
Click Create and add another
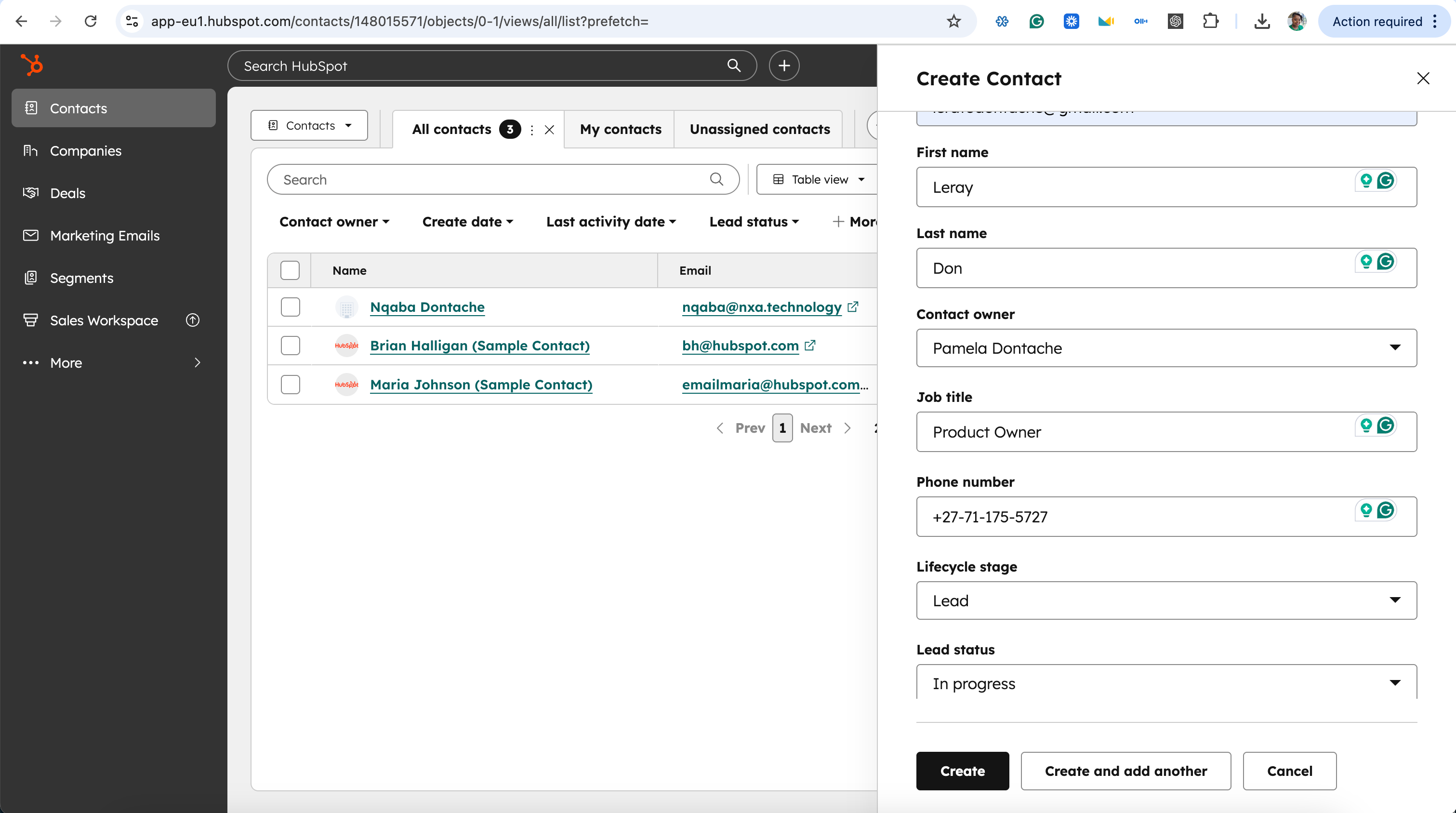click(x=1125, y=771)
